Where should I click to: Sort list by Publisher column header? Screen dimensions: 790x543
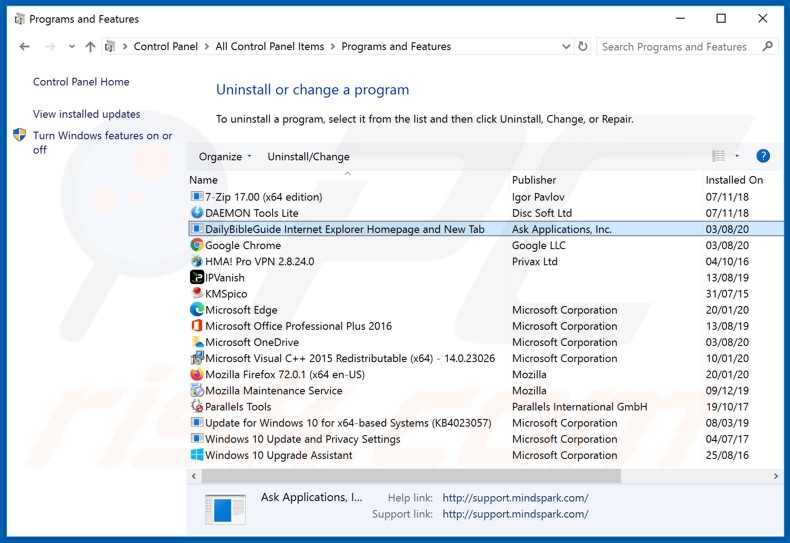pyautogui.click(x=534, y=180)
